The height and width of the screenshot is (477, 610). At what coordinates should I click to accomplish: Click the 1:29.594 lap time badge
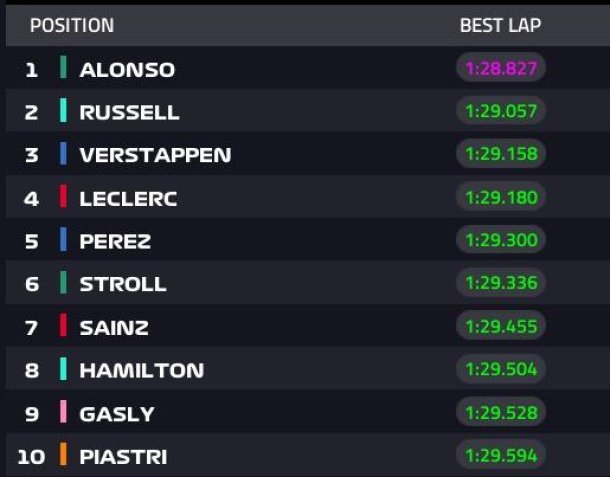click(x=501, y=455)
